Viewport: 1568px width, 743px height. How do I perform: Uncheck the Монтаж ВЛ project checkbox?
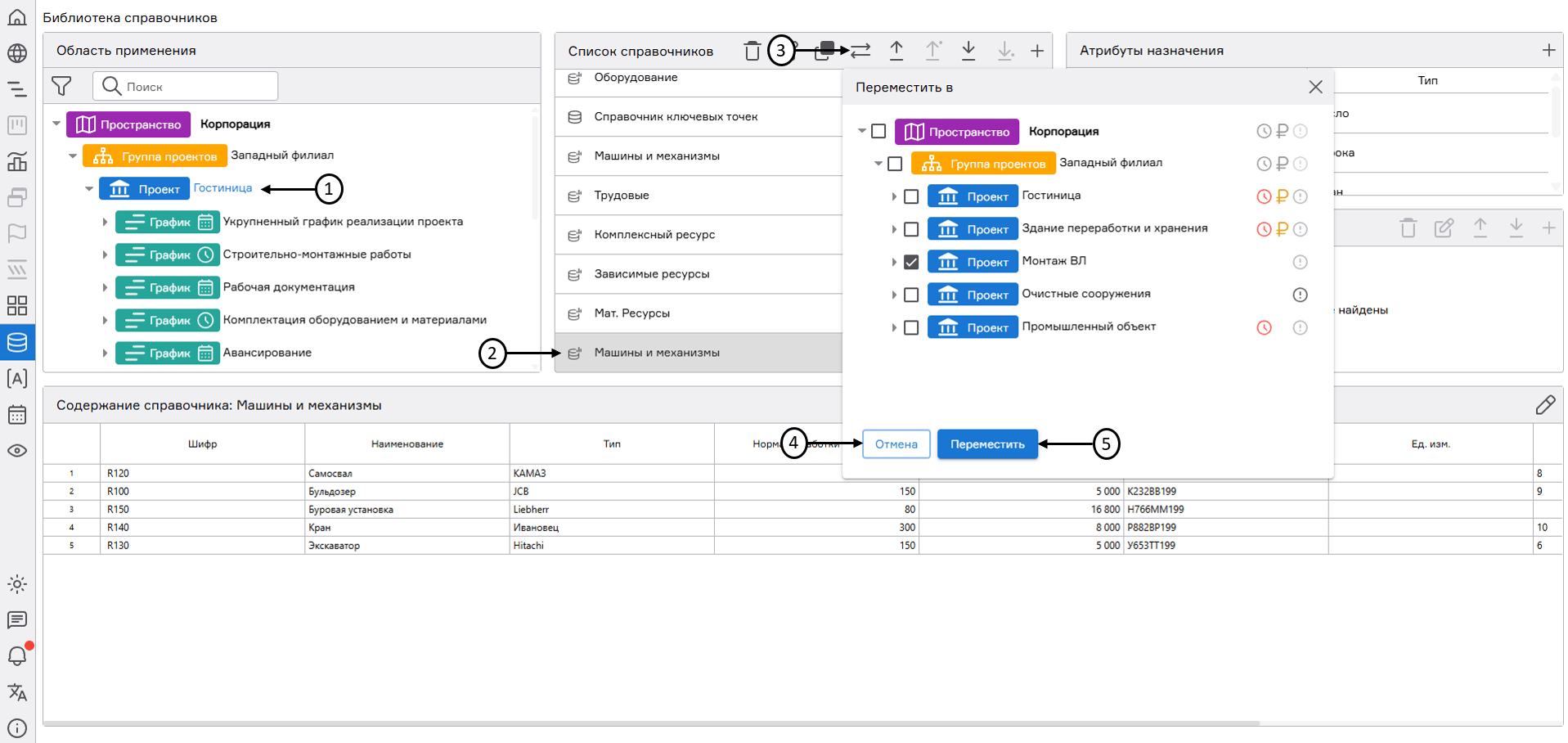(x=911, y=263)
